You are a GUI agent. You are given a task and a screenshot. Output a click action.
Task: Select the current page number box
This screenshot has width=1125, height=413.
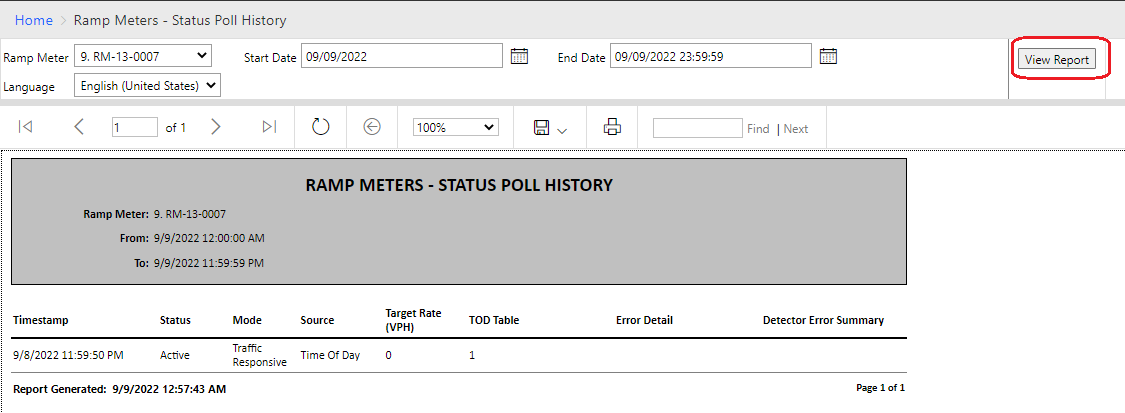click(135, 128)
